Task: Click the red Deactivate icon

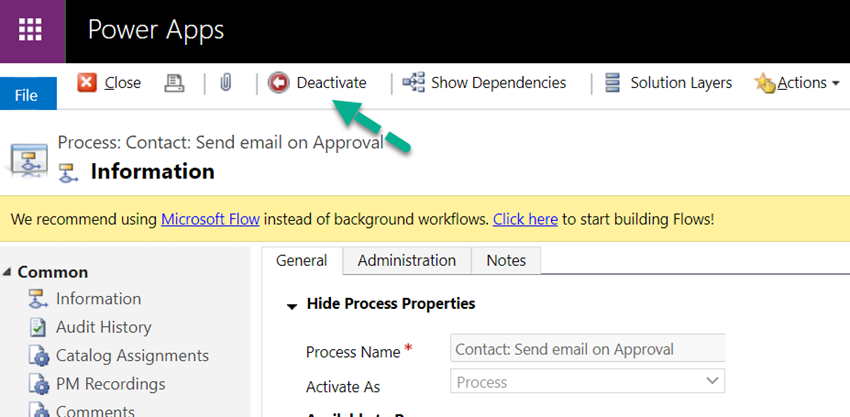Action: coord(279,83)
